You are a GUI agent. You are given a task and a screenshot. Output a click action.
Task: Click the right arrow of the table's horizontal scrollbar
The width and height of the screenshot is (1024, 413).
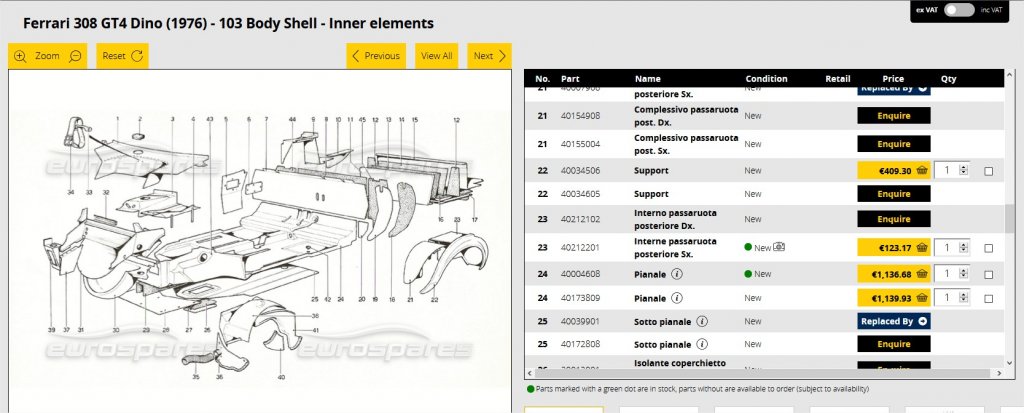pos(1000,373)
